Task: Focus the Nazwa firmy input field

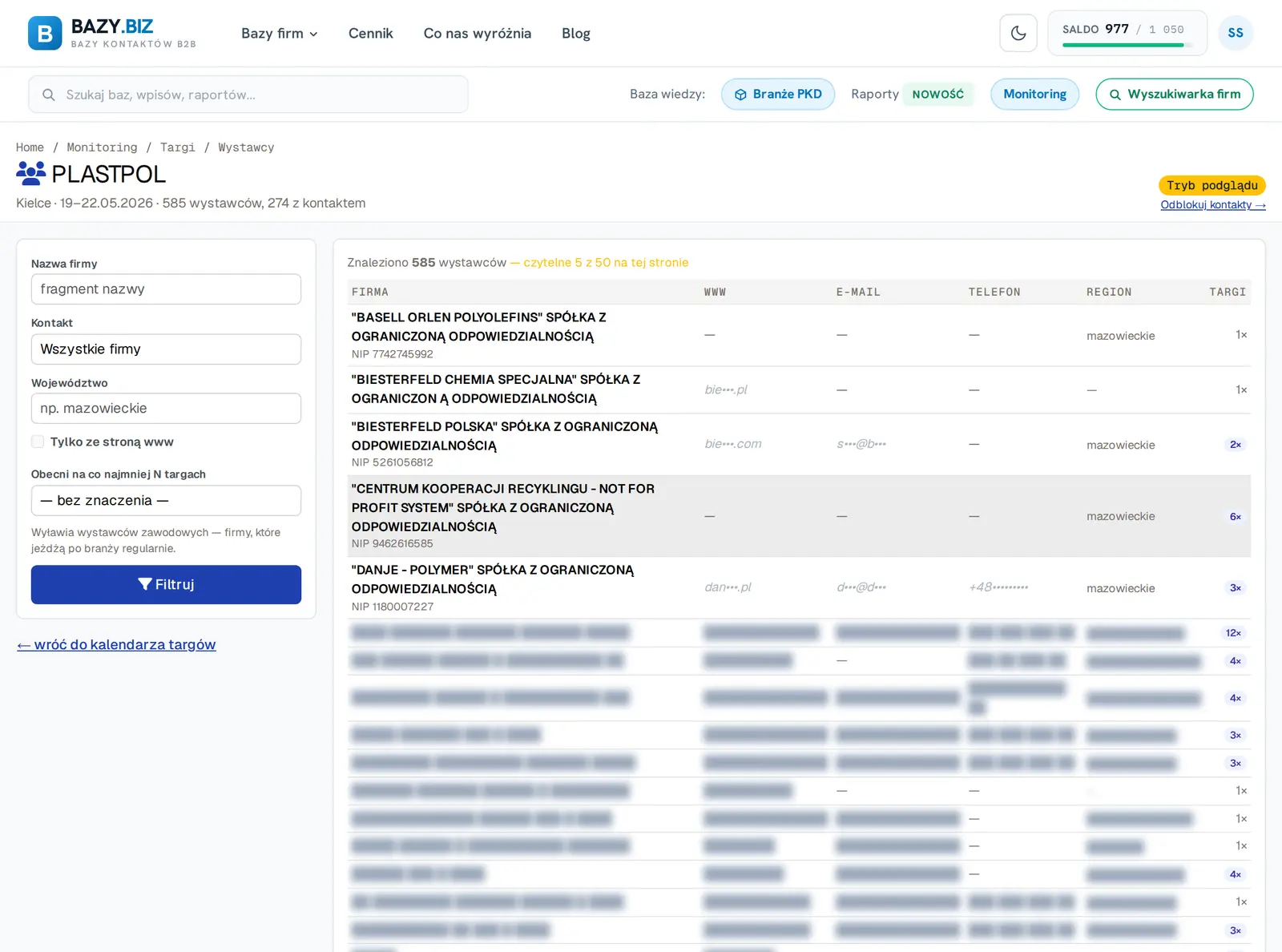Action: pyautogui.click(x=166, y=289)
